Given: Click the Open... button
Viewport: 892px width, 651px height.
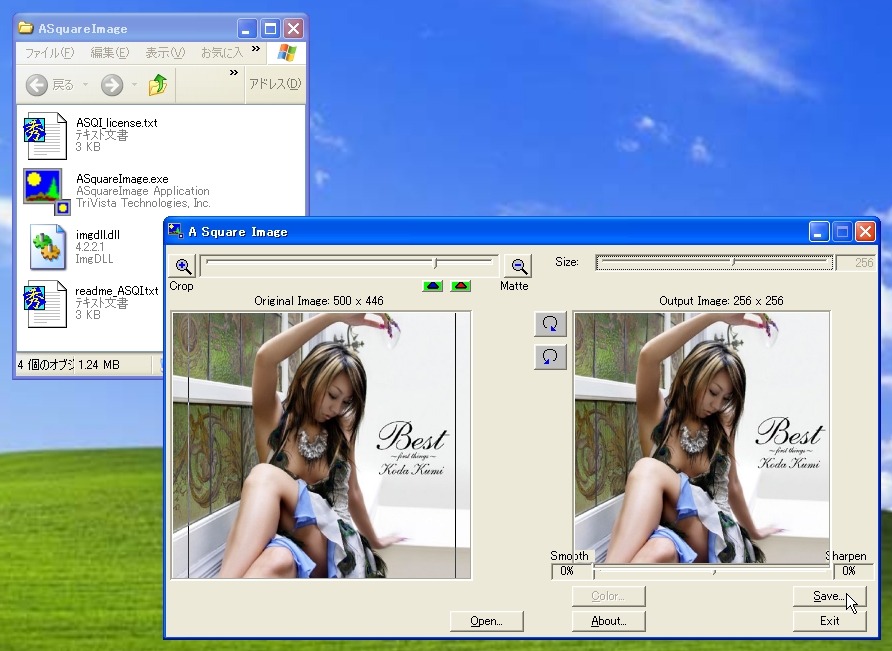Looking at the screenshot, I should point(486,621).
